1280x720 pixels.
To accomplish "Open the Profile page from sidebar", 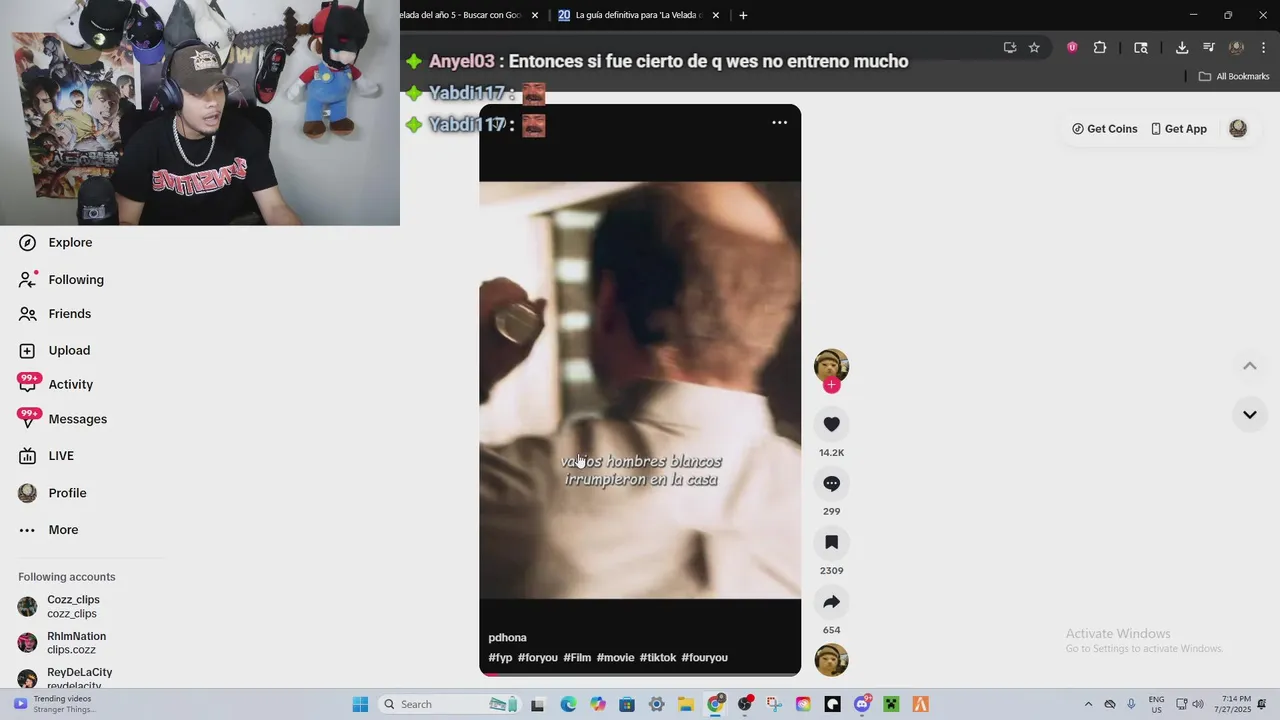I will click(x=53, y=493).
